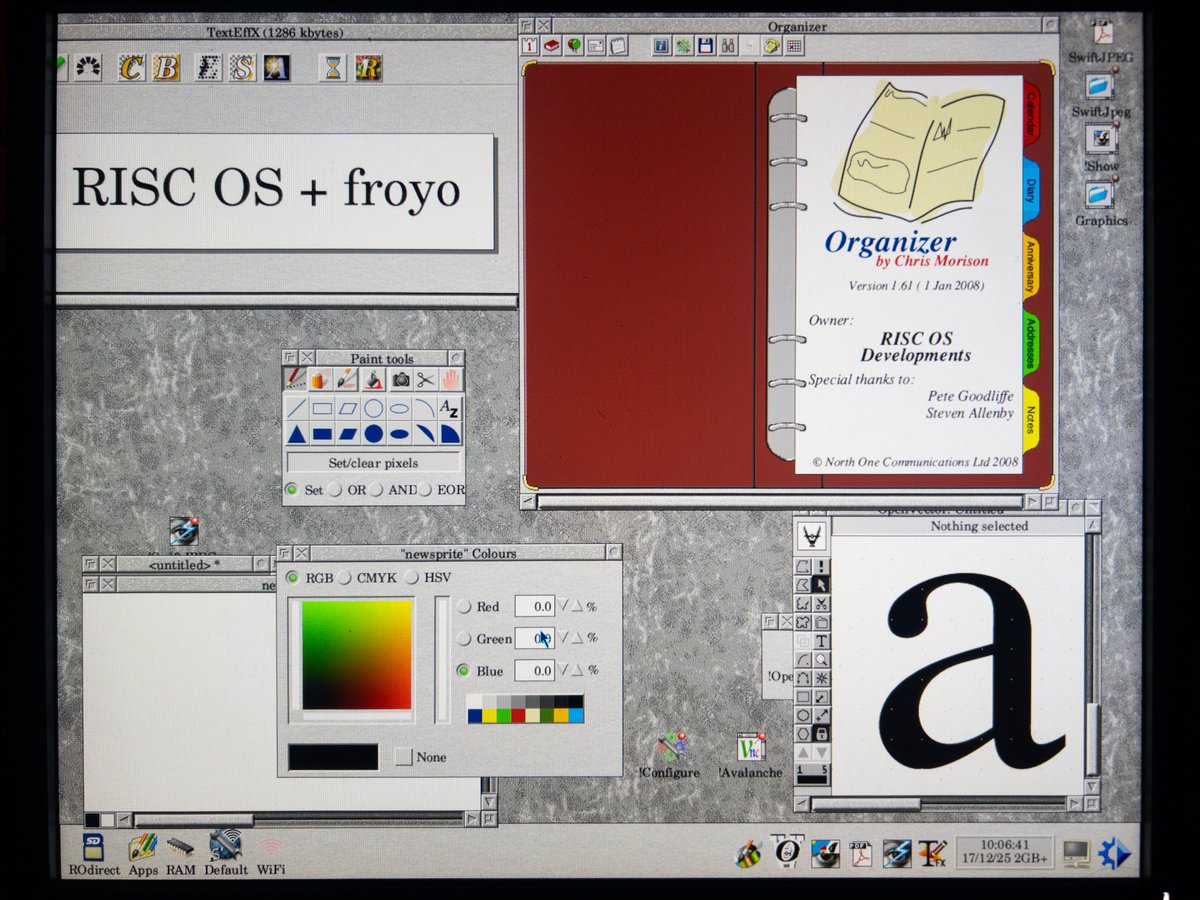Select the hand tool in Paint tools

click(x=450, y=380)
